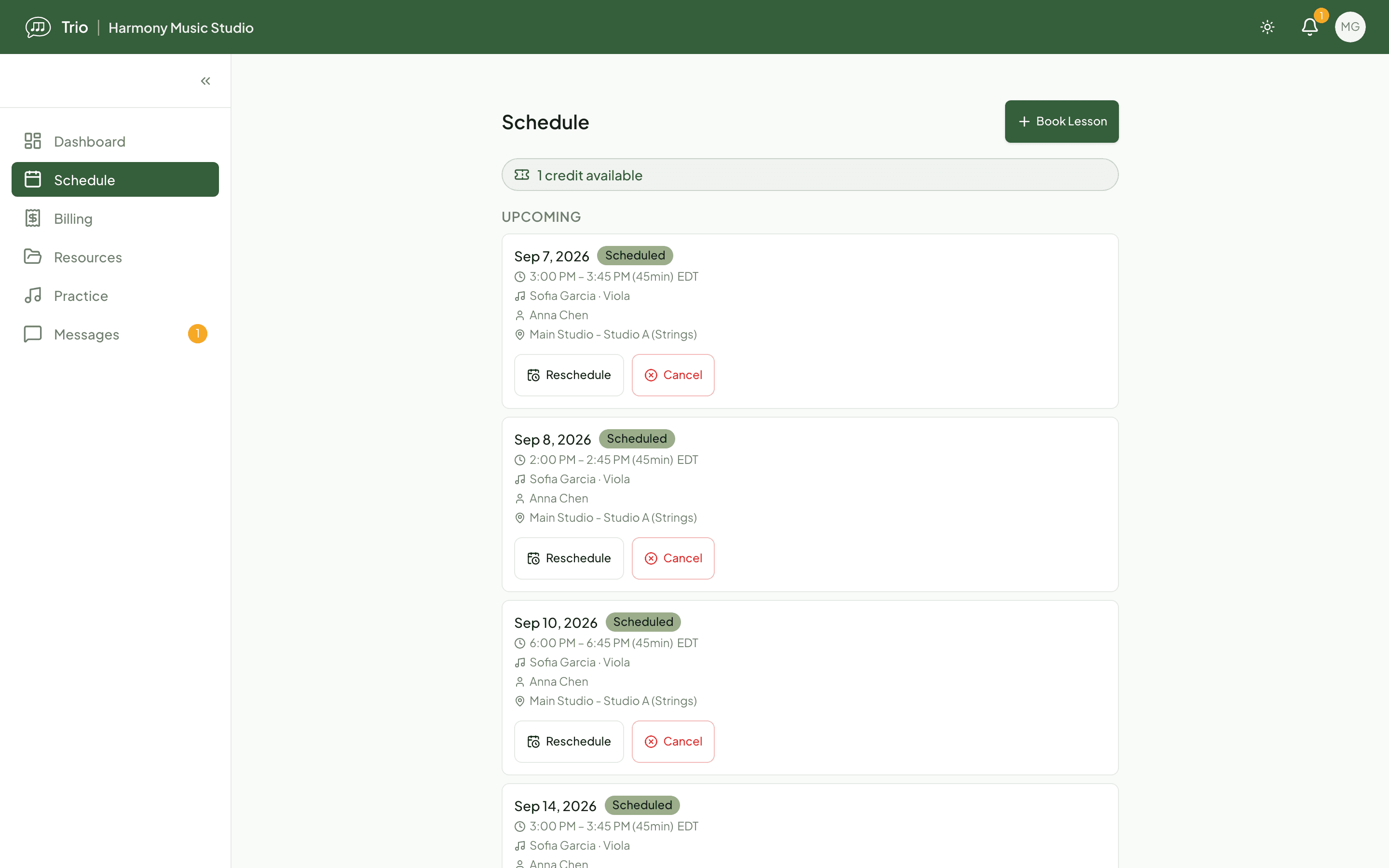Open Billing in sidebar

[115, 218]
